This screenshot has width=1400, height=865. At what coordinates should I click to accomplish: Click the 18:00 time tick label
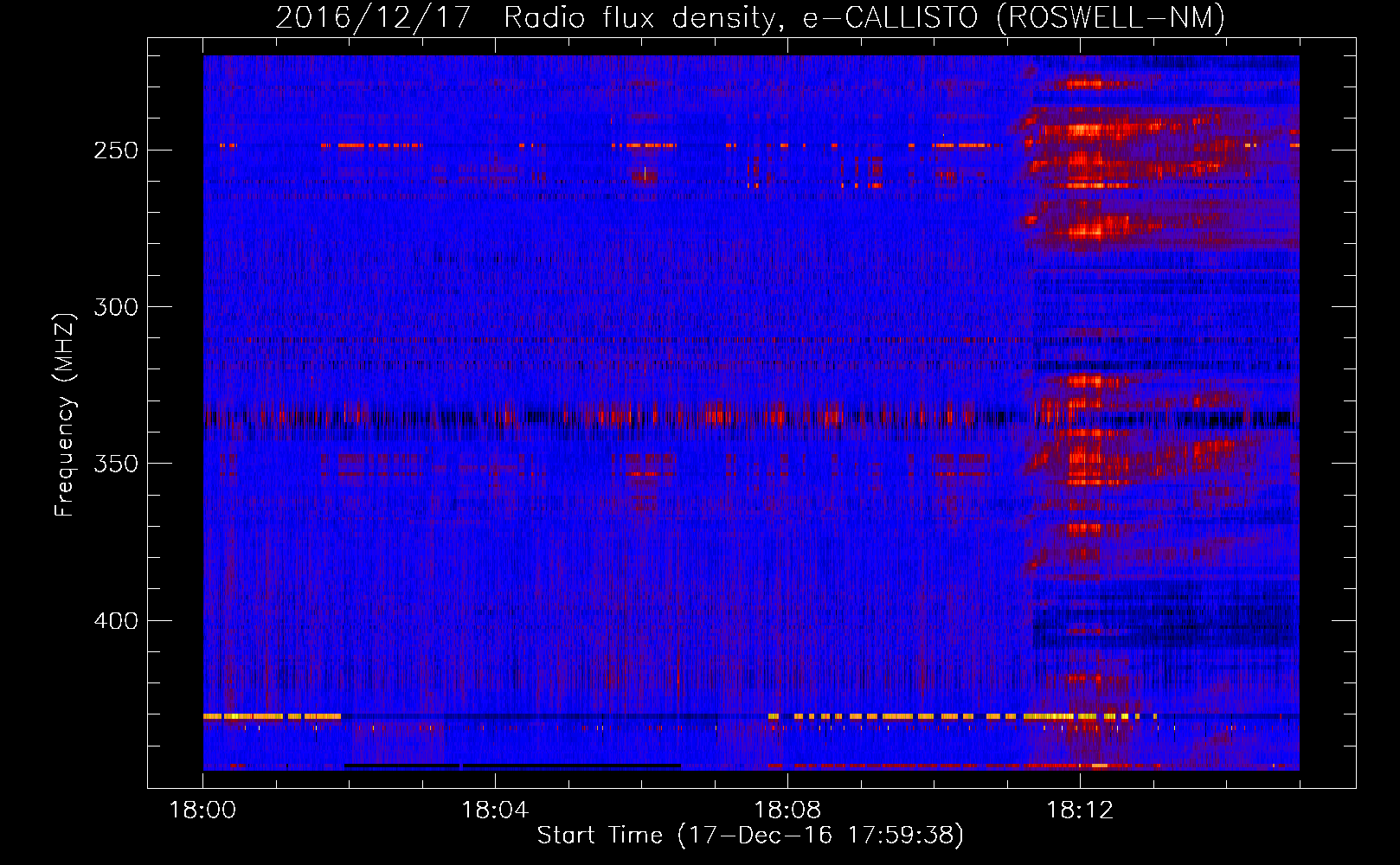click(x=203, y=811)
